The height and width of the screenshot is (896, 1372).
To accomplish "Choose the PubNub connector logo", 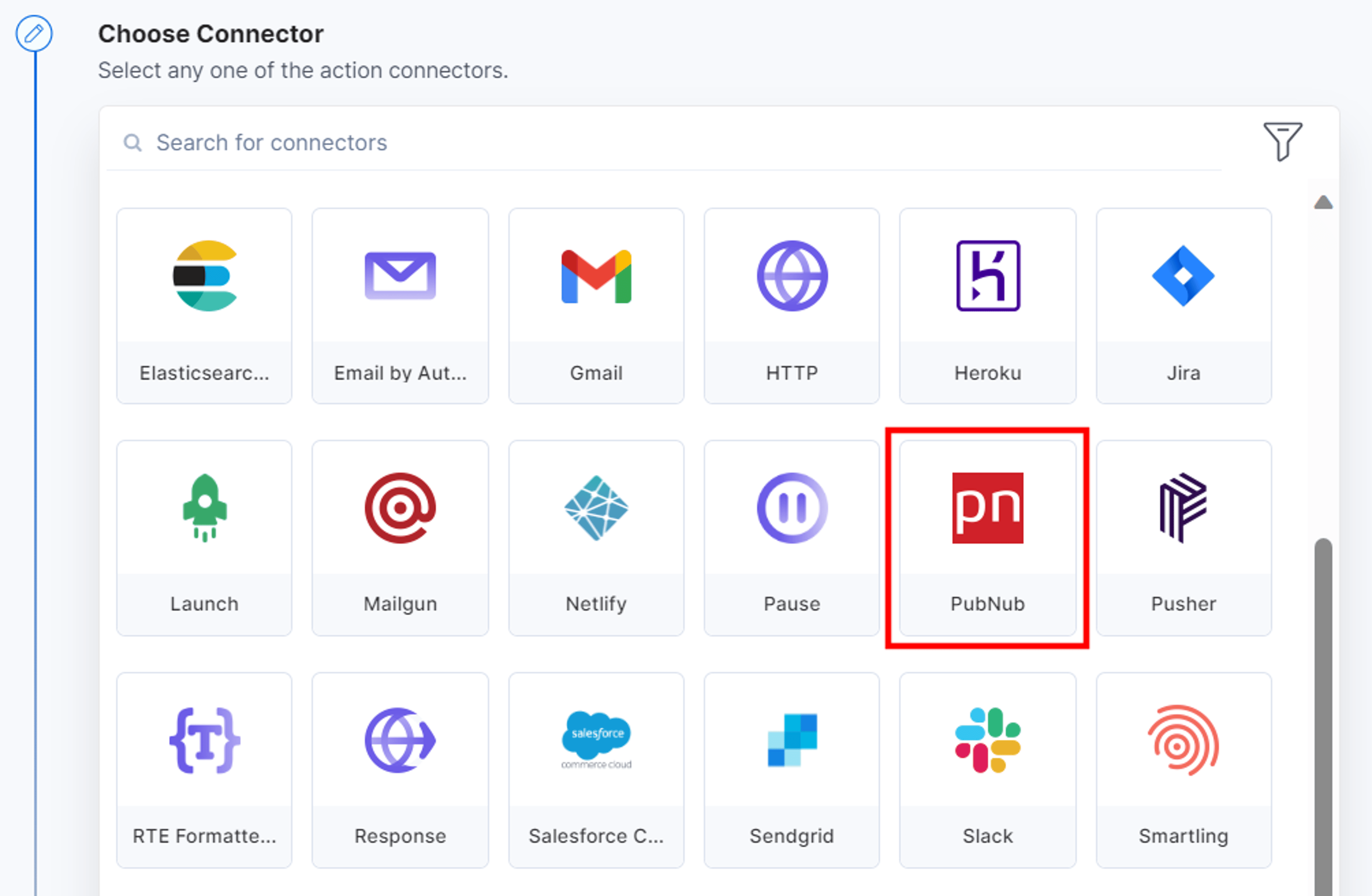I will pyautogui.click(x=988, y=507).
